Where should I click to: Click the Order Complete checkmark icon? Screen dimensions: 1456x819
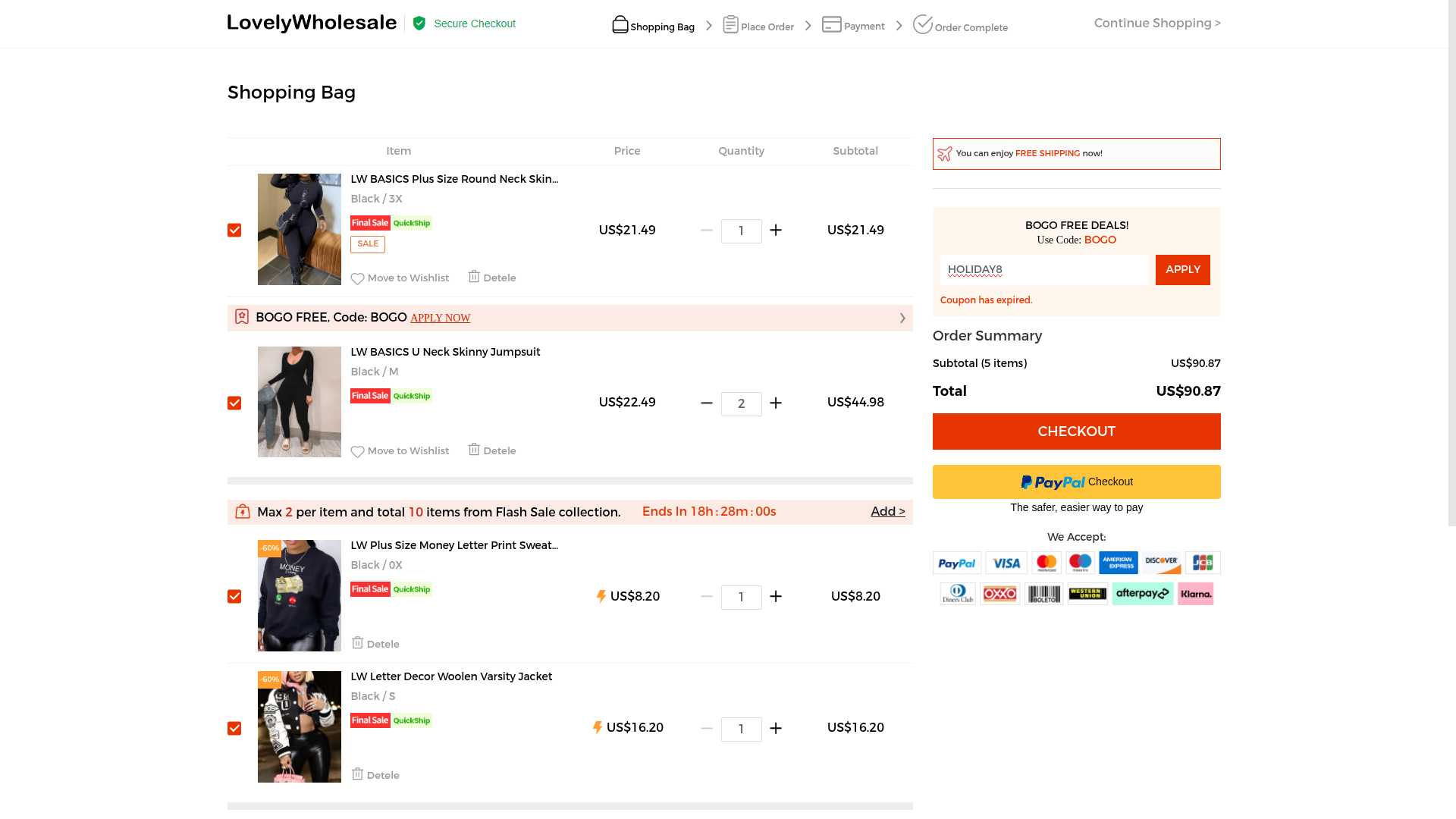922,24
